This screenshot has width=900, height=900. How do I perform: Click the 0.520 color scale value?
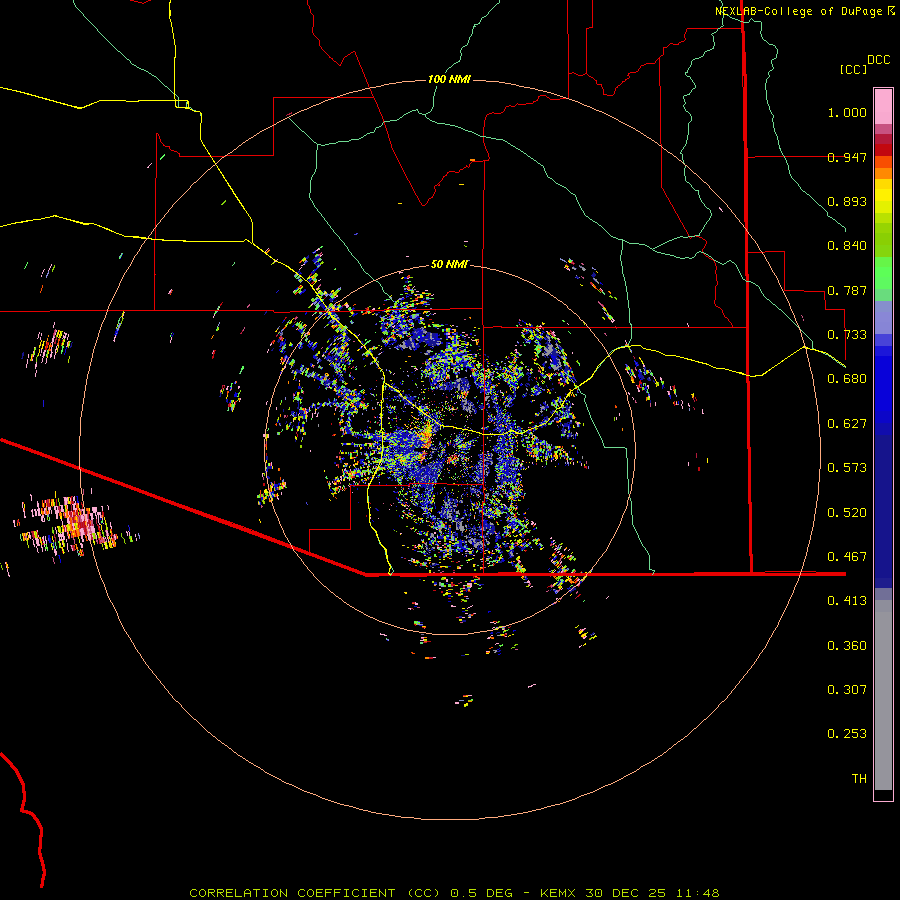[847, 513]
